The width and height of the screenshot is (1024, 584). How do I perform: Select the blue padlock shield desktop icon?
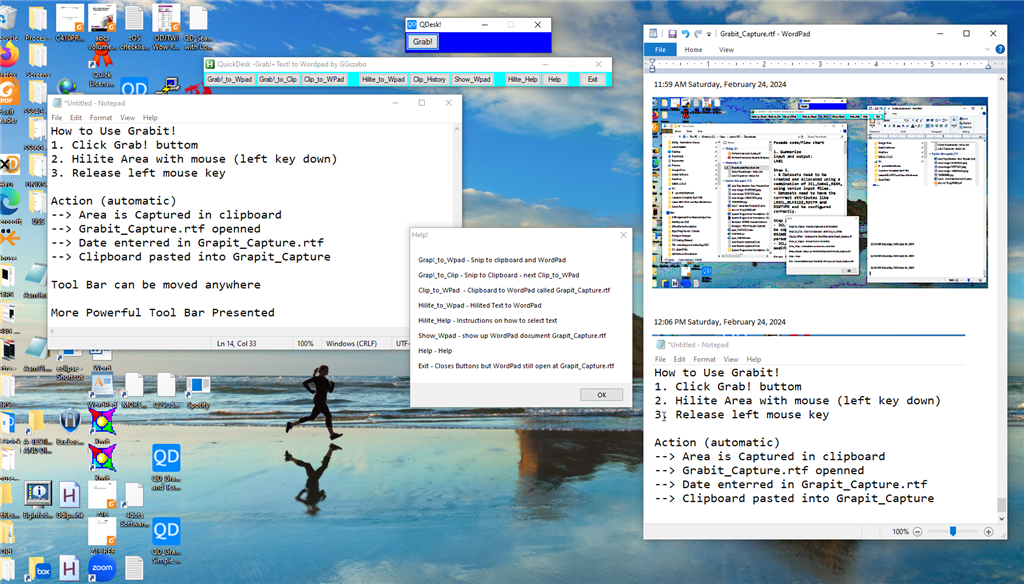pos(70,426)
